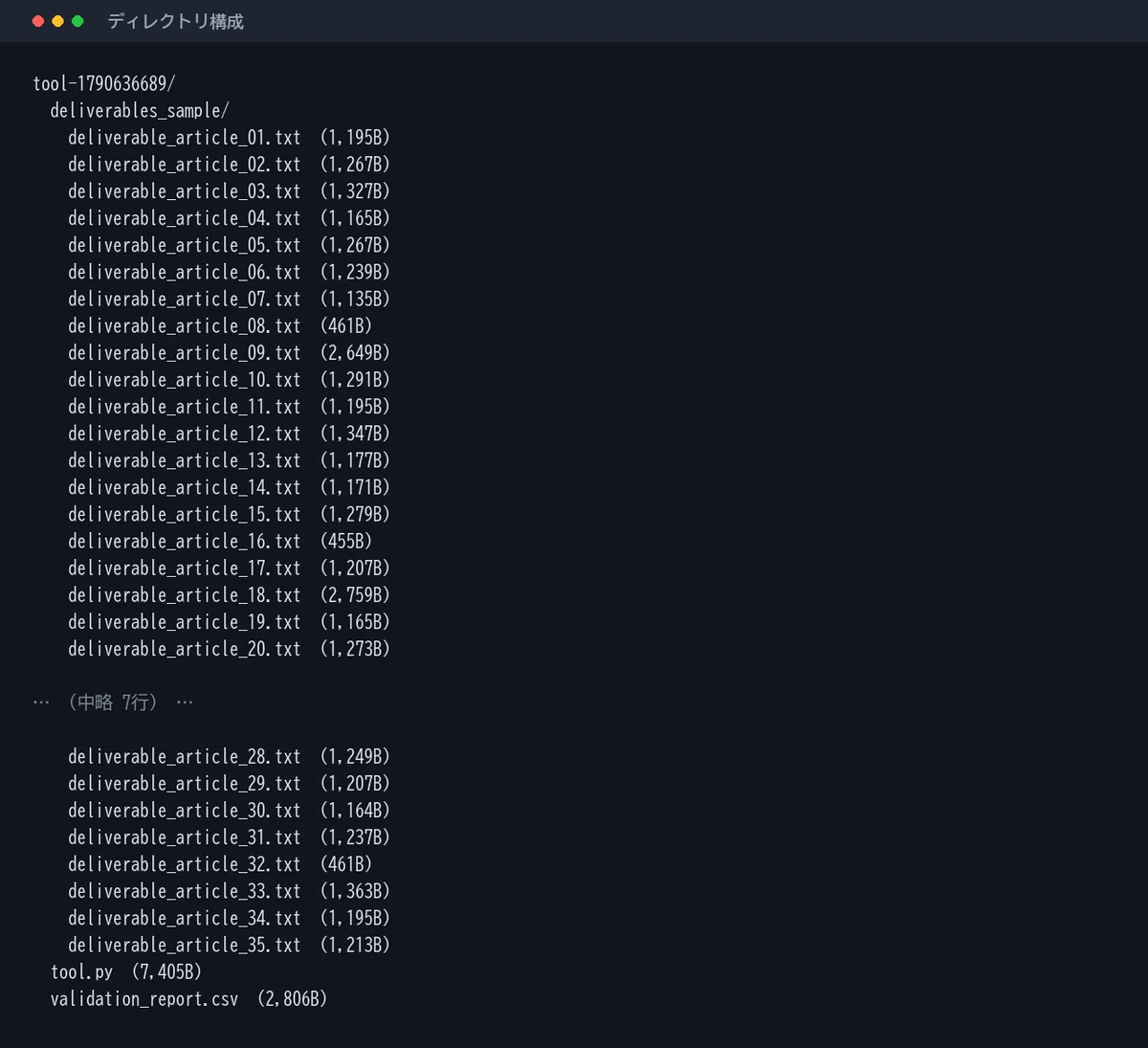
Task: Click the green maximize window dot
Action: click(x=77, y=21)
